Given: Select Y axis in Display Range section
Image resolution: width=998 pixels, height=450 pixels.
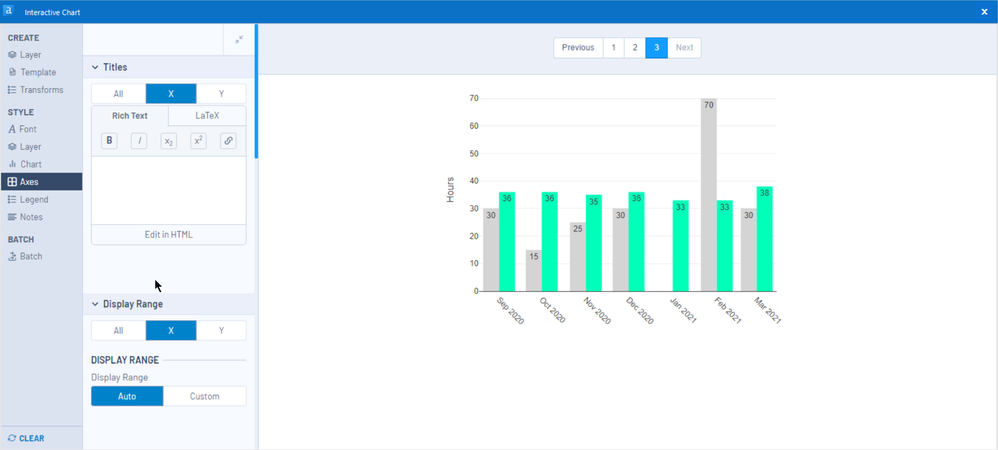Looking at the screenshot, I should coord(221,330).
